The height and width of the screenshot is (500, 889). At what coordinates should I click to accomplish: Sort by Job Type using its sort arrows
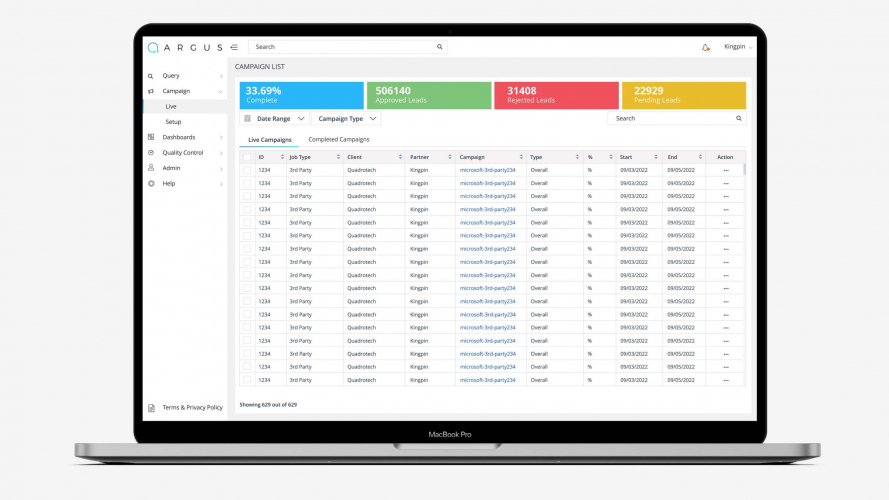pyautogui.click(x=338, y=157)
